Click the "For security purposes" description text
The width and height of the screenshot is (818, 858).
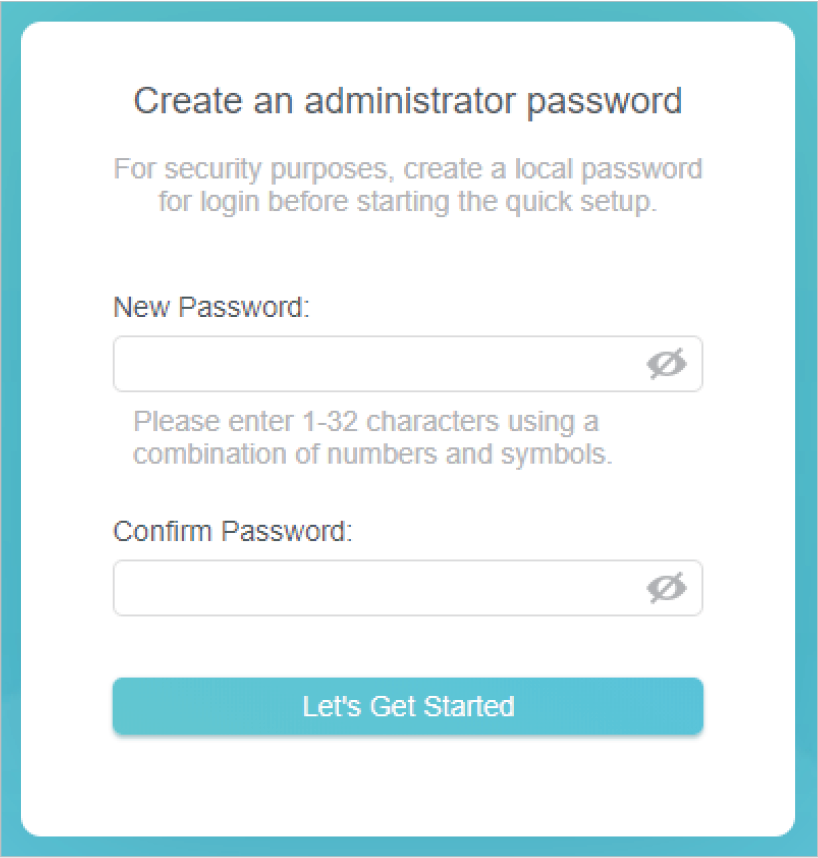(408, 168)
